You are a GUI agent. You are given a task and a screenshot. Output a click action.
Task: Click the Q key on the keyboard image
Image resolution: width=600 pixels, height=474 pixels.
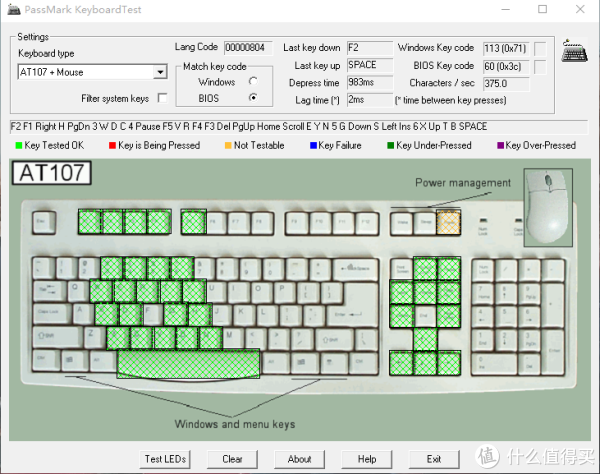(x=79, y=292)
